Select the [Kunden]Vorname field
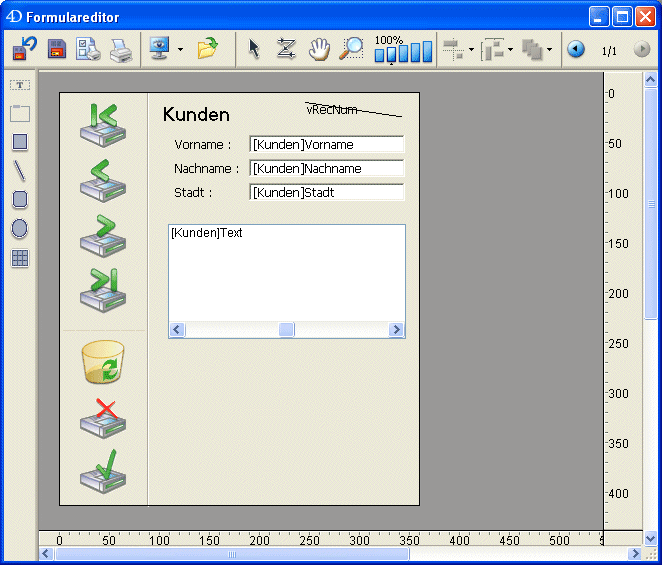The width and height of the screenshot is (662, 565). [x=327, y=144]
